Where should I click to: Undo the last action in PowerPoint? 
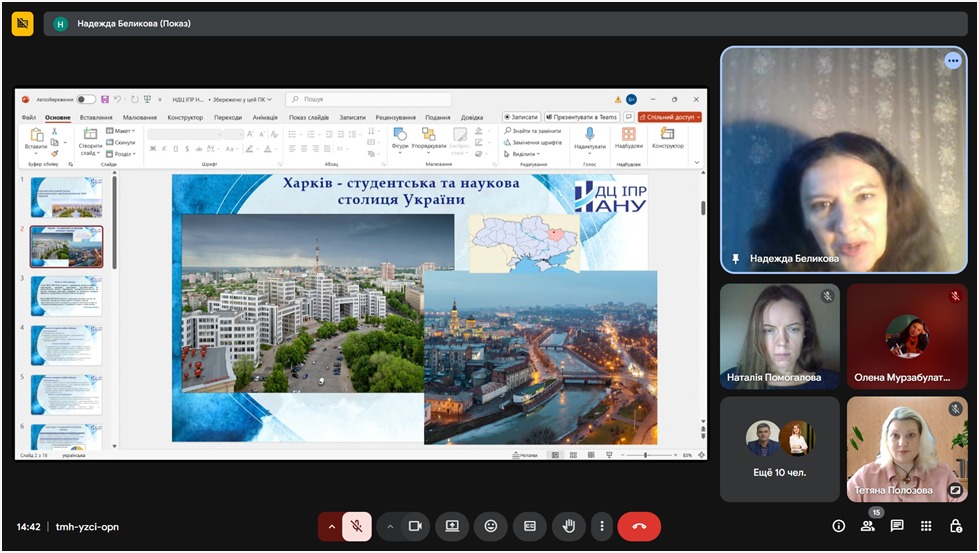pos(118,99)
